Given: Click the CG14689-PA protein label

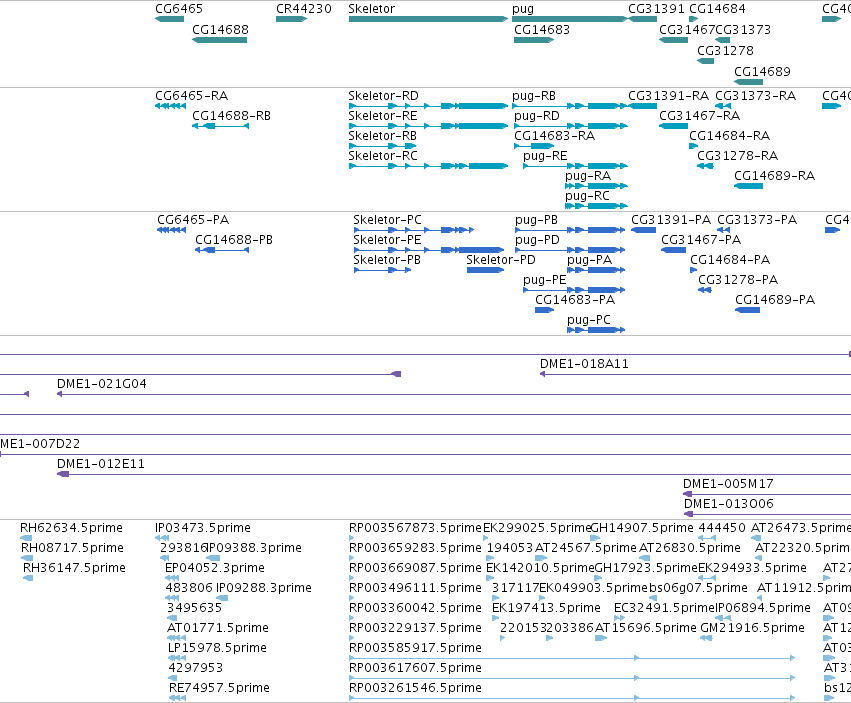Looking at the screenshot, I should point(776,300).
